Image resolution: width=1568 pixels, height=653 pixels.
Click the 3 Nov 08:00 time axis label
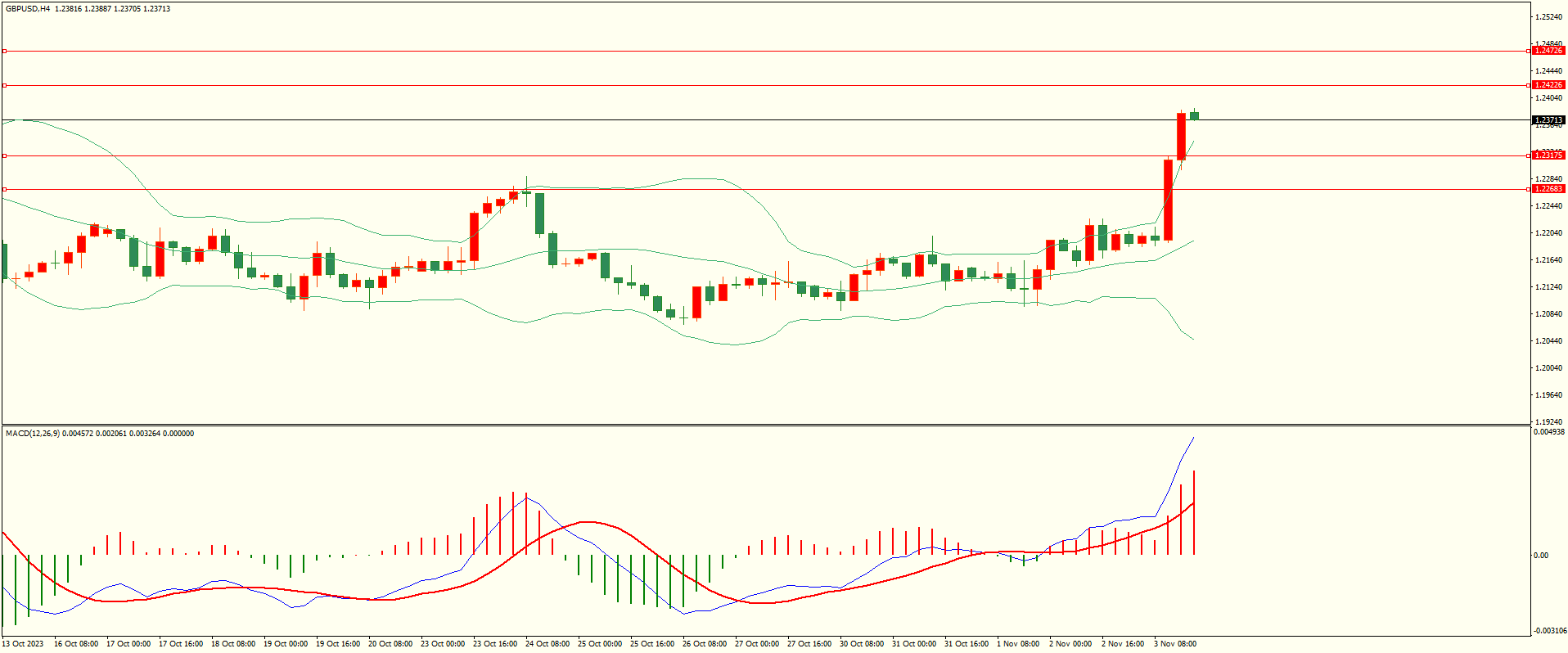pos(1175,644)
